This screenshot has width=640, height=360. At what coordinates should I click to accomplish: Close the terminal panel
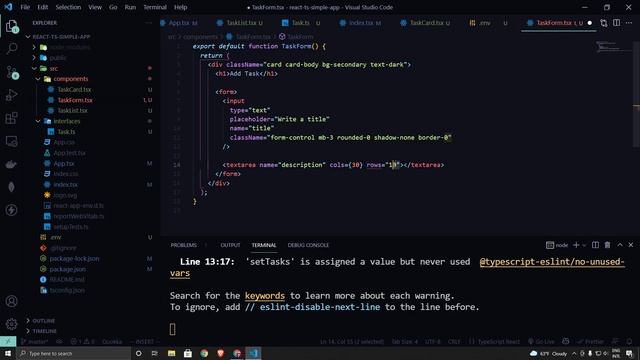click(631, 245)
